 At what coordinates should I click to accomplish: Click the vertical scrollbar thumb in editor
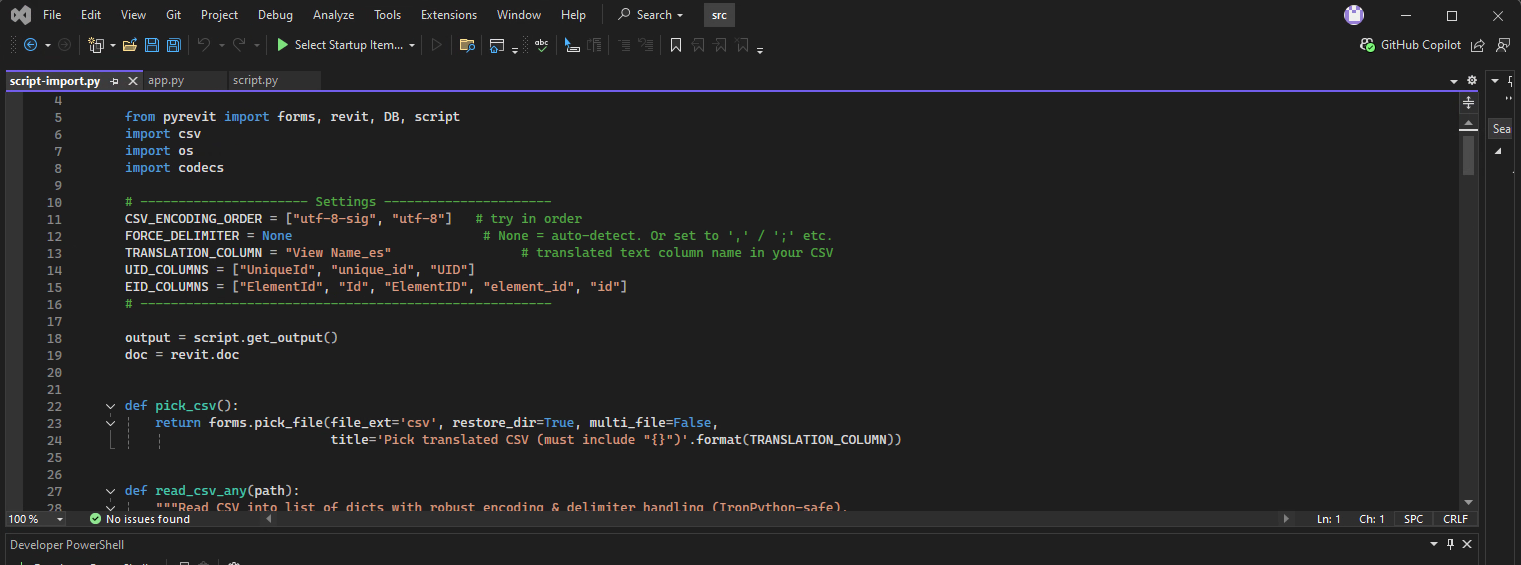1468,155
